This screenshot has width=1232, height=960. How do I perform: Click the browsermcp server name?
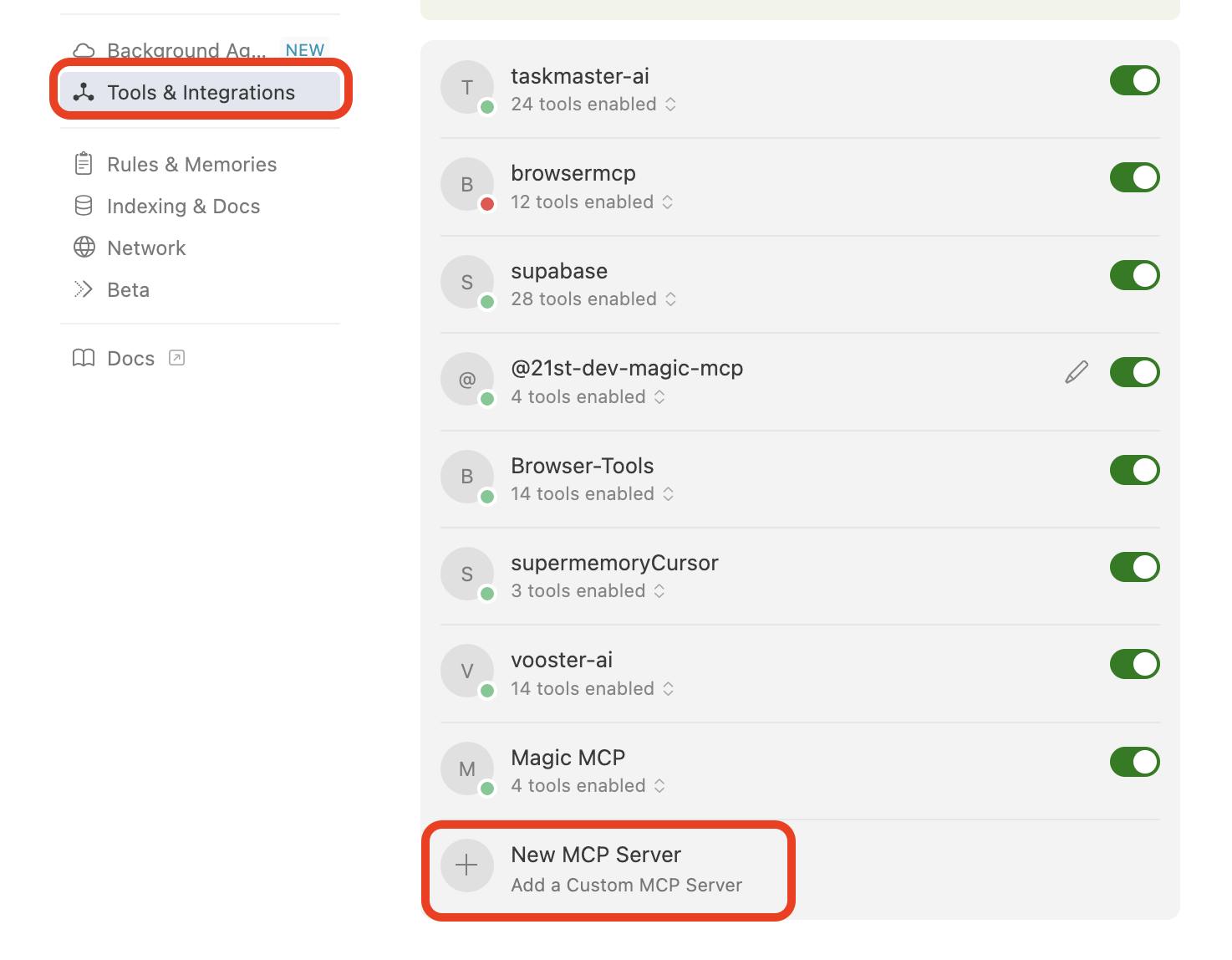click(x=573, y=173)
